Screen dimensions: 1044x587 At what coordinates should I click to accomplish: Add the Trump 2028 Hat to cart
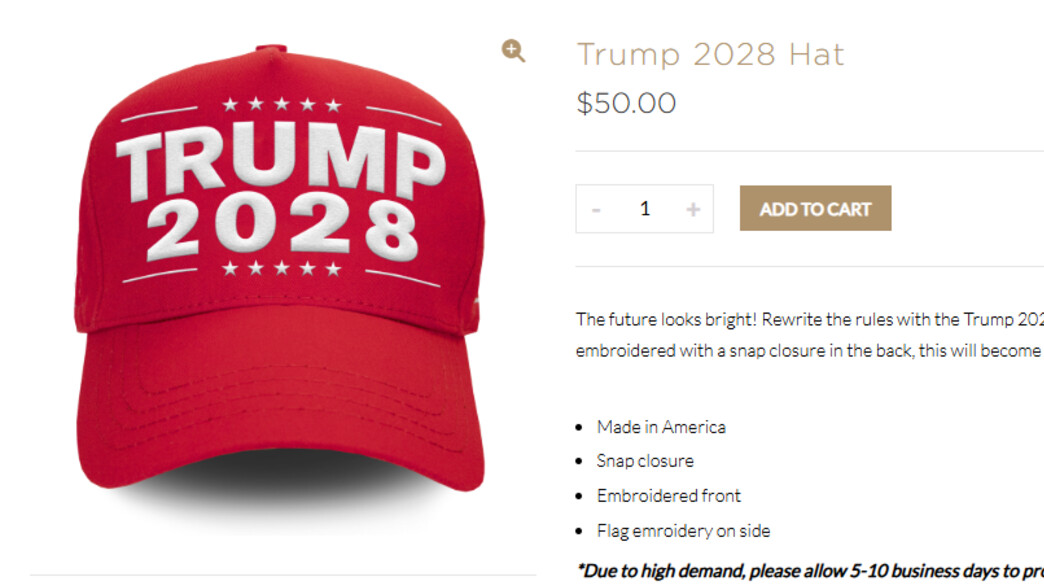(815, 208)
